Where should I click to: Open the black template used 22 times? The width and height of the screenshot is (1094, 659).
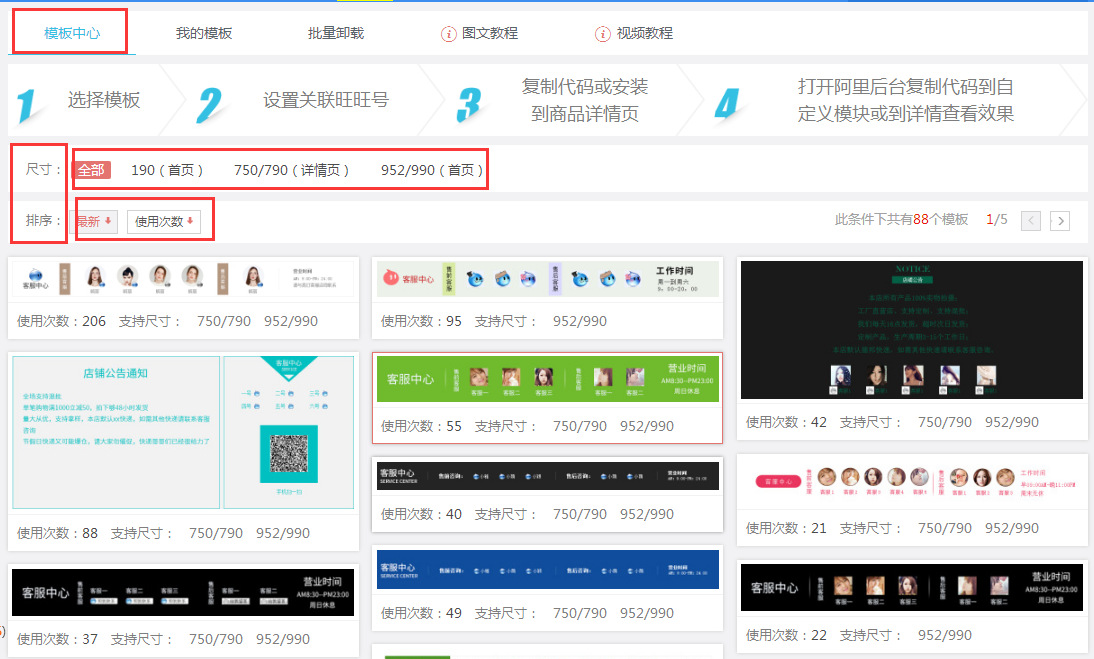[912, 587]
